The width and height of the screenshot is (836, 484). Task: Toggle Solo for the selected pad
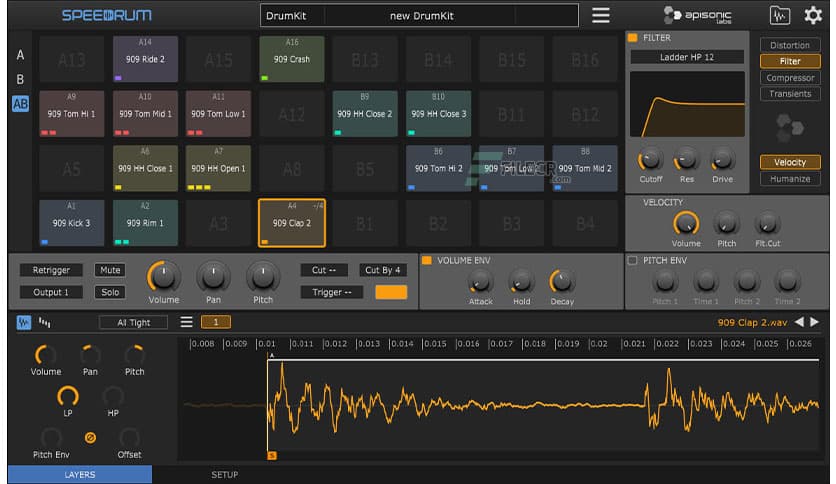tap(110, 292)
